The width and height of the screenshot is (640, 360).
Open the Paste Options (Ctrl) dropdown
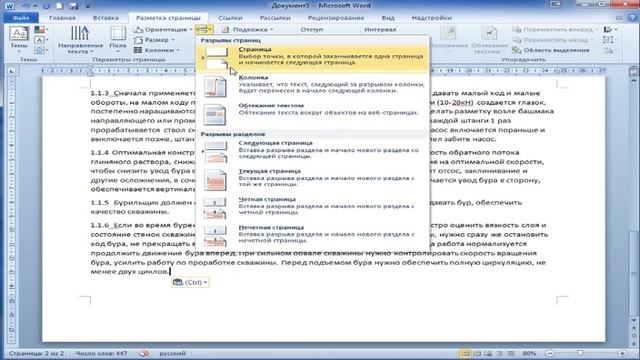point(190,282)
